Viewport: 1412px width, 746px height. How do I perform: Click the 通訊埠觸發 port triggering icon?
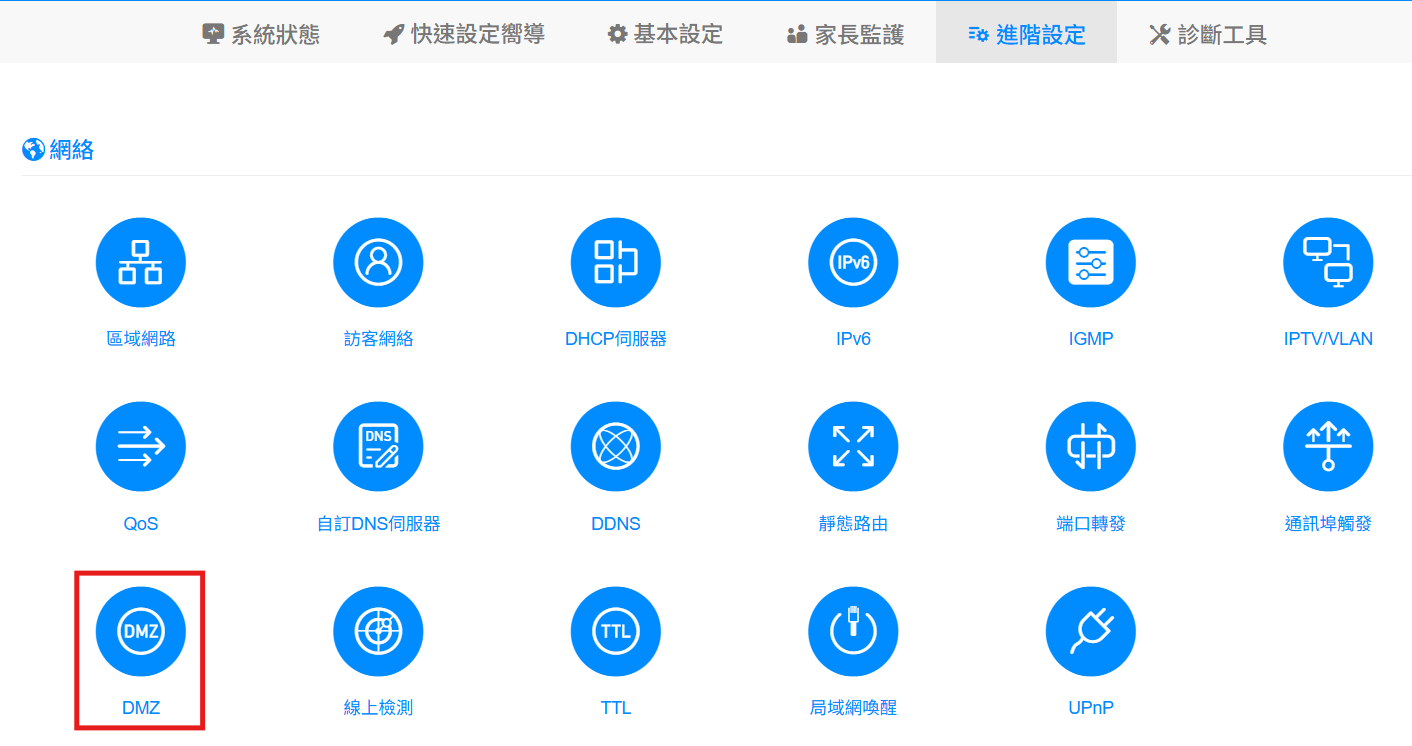pos(1328,446)
